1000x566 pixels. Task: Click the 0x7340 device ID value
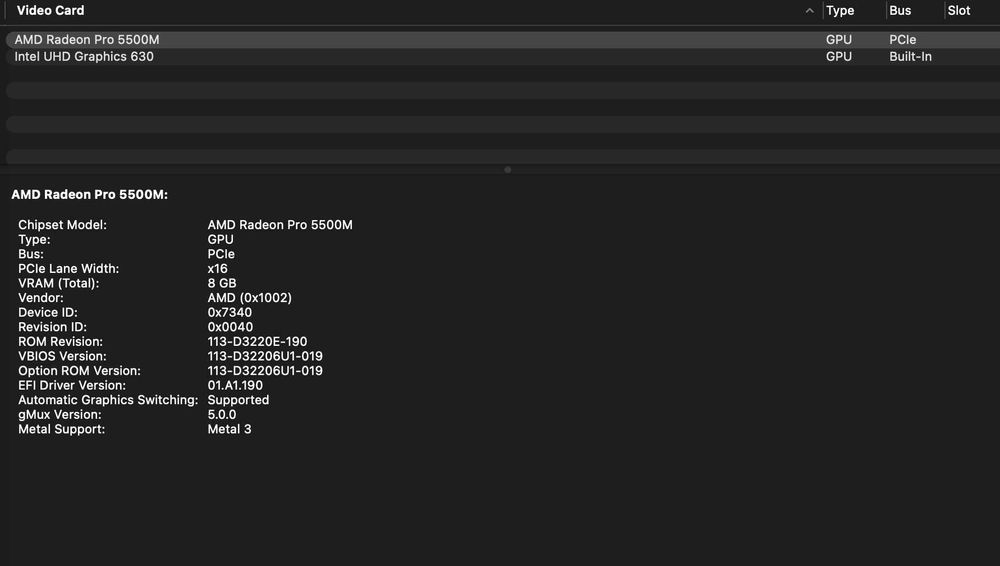tap(230, 313)
